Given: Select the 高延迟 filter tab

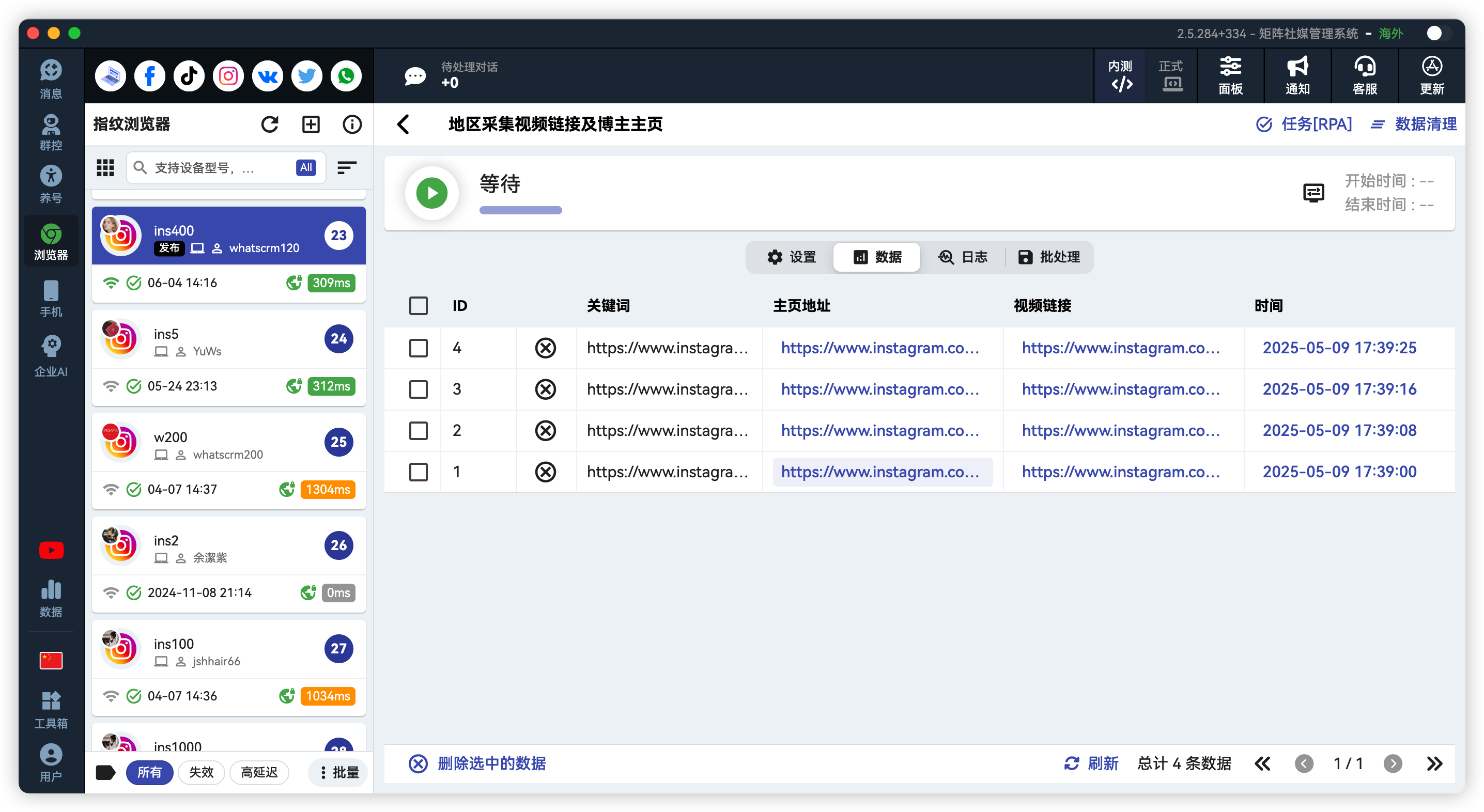Looking at the screenshot, I should click(x=259, y=772).
